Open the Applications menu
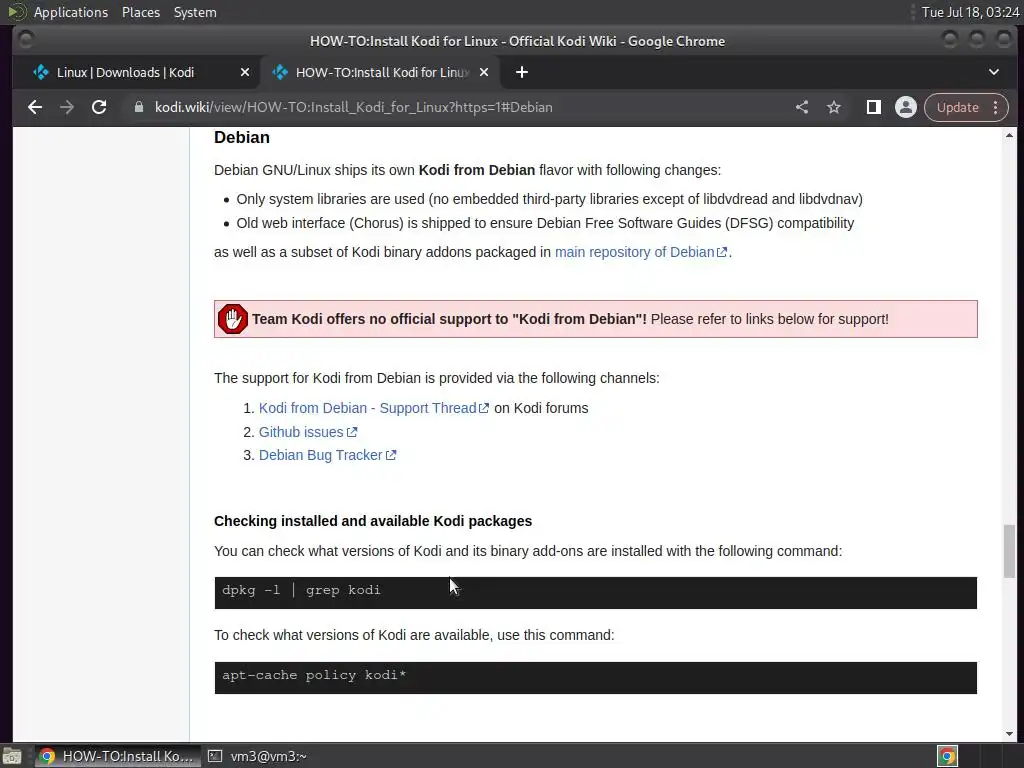 pos(71,12)
